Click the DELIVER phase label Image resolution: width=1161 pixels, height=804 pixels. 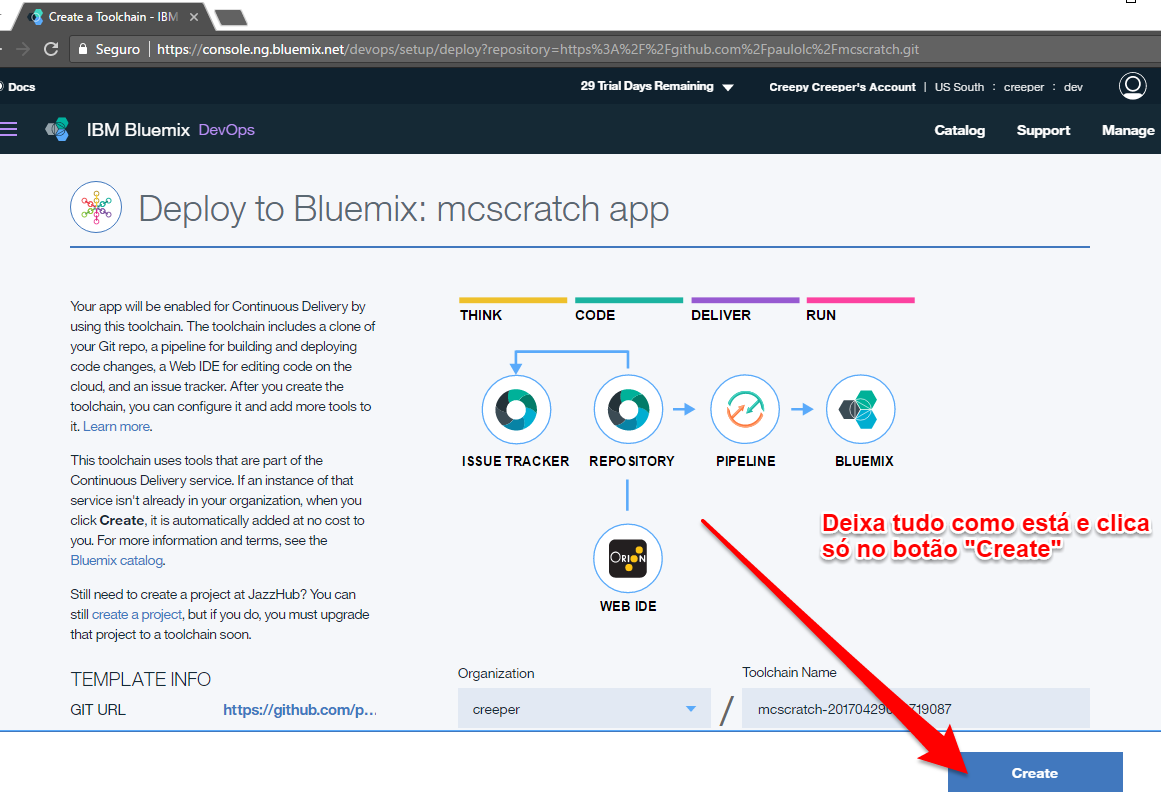click(720, 315)
